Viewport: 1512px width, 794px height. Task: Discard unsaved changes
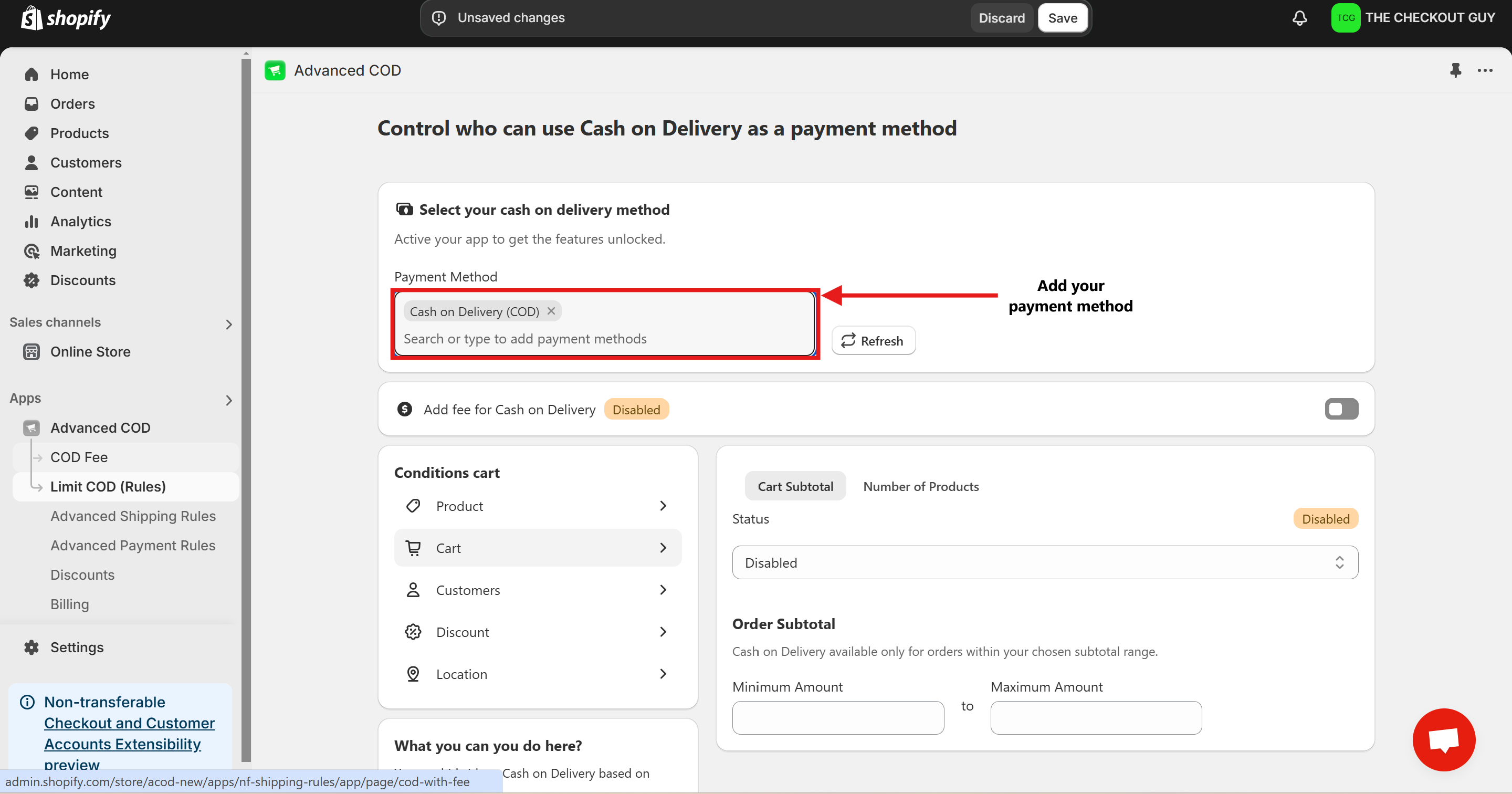click(x=1001, y=18)
